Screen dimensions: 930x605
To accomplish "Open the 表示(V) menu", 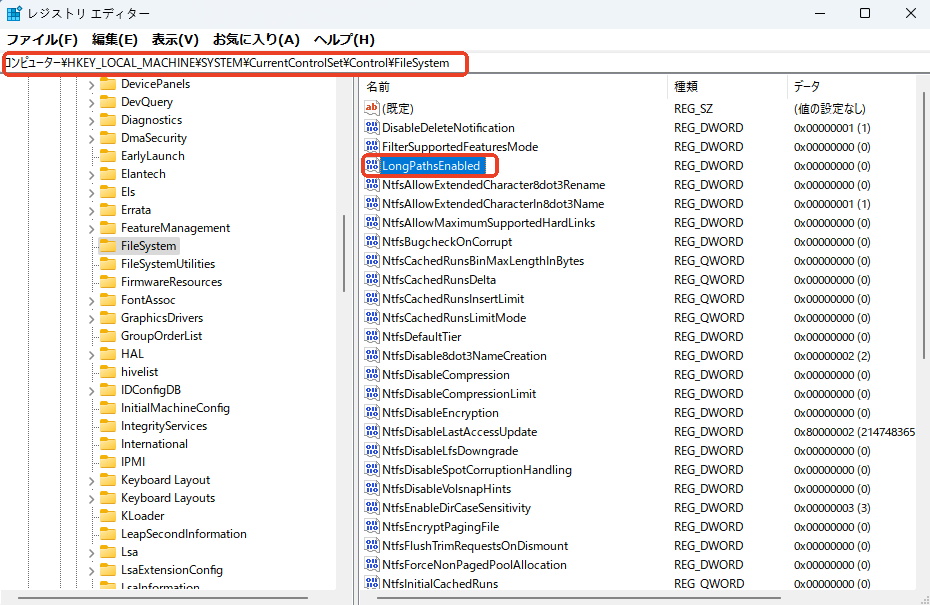I will pyautogui.click(x=175, y=39).
